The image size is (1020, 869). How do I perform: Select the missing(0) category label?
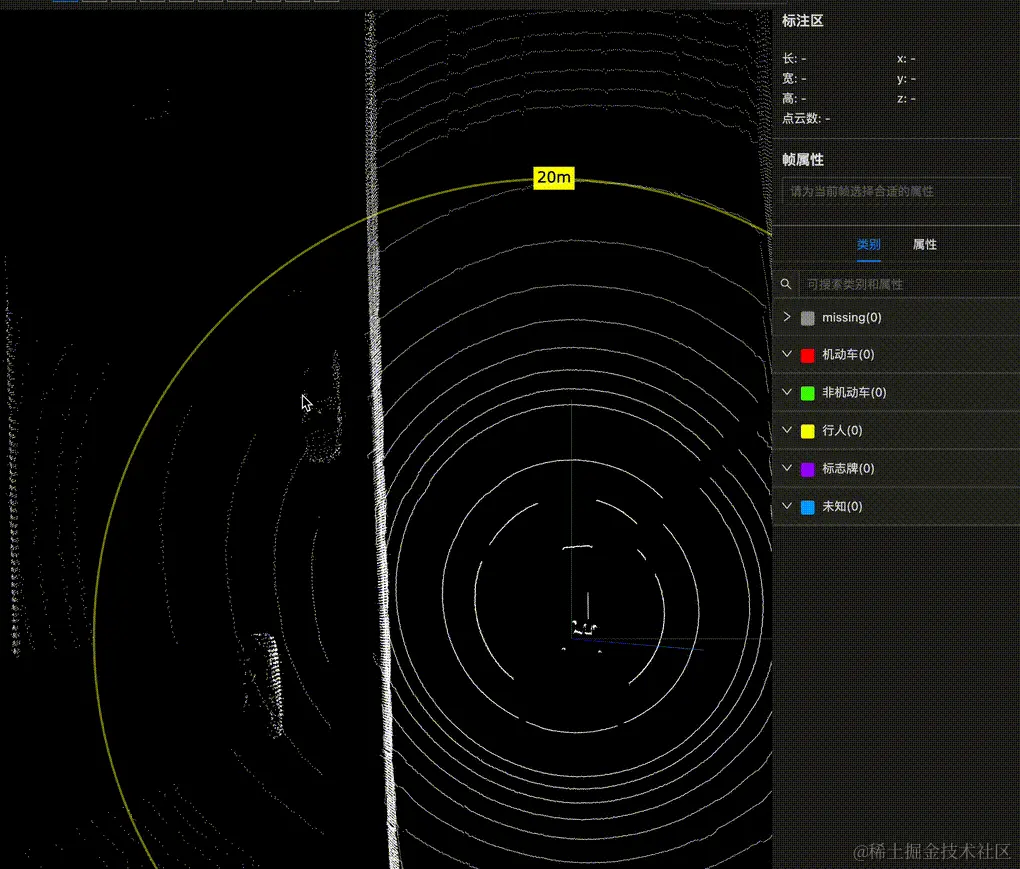(x=852, y=317)
